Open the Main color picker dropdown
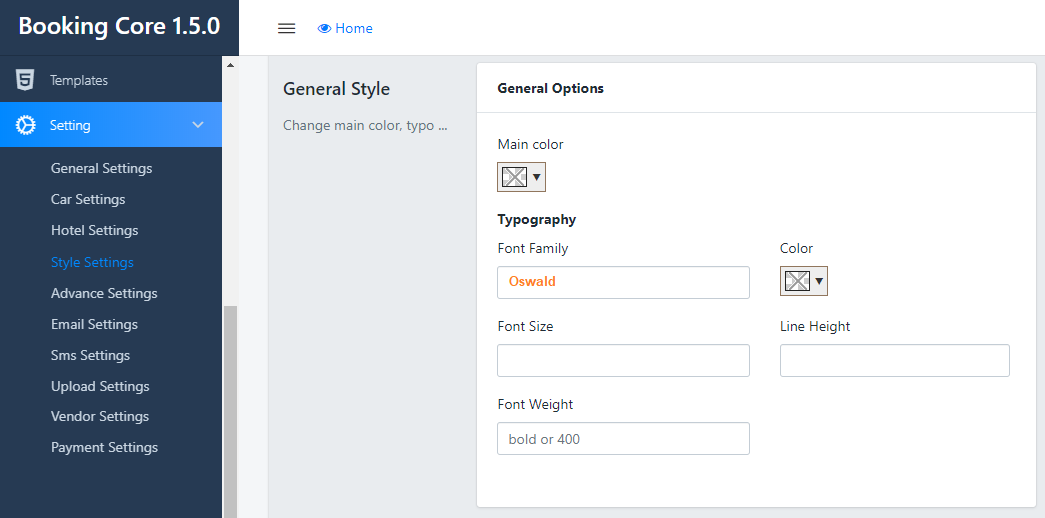This screenshot has height=518, width=1045. 537,177
